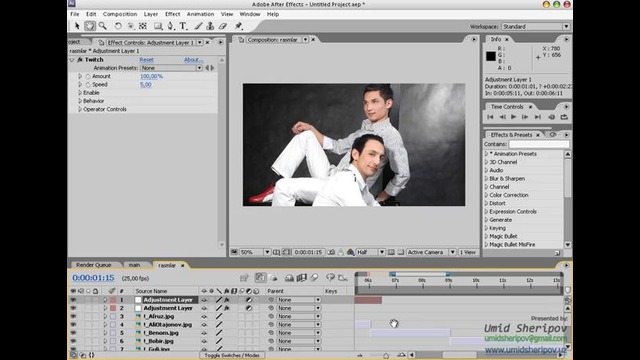Image resolution: width=640 pixels, height=360 pixels.
Task: Toggle visibility of t_Benom.jpg layer
Action: 73,333
